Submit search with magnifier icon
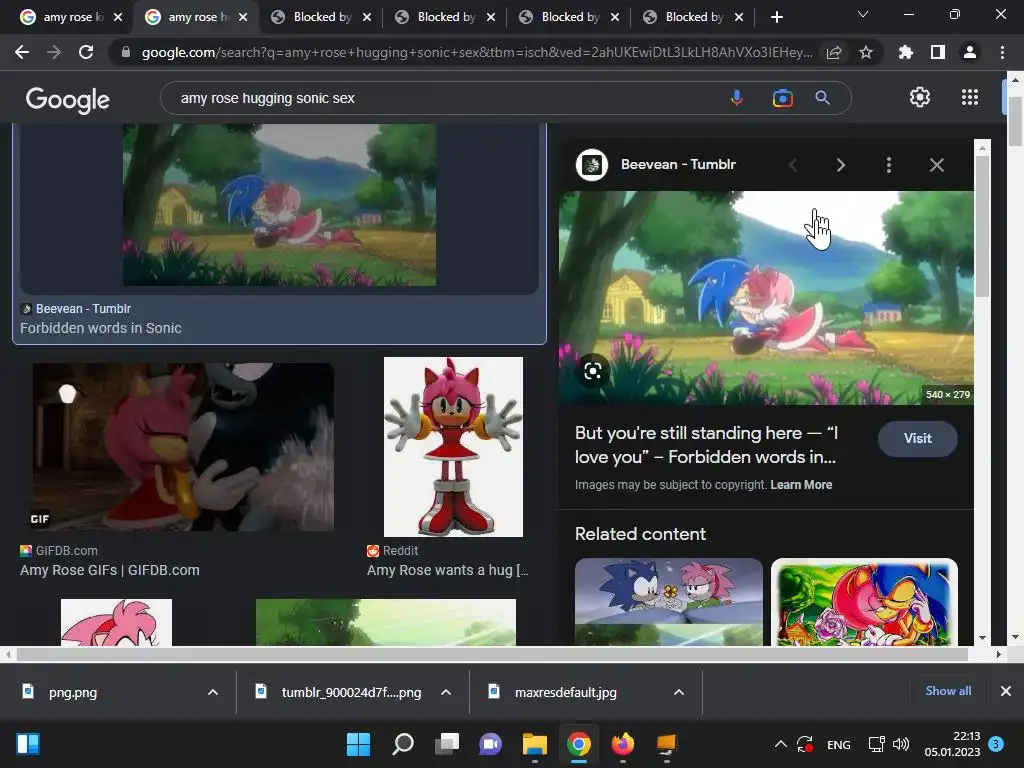Viewport: 1024px width, 768px height. pyautogui.click(x=823, y=98)
